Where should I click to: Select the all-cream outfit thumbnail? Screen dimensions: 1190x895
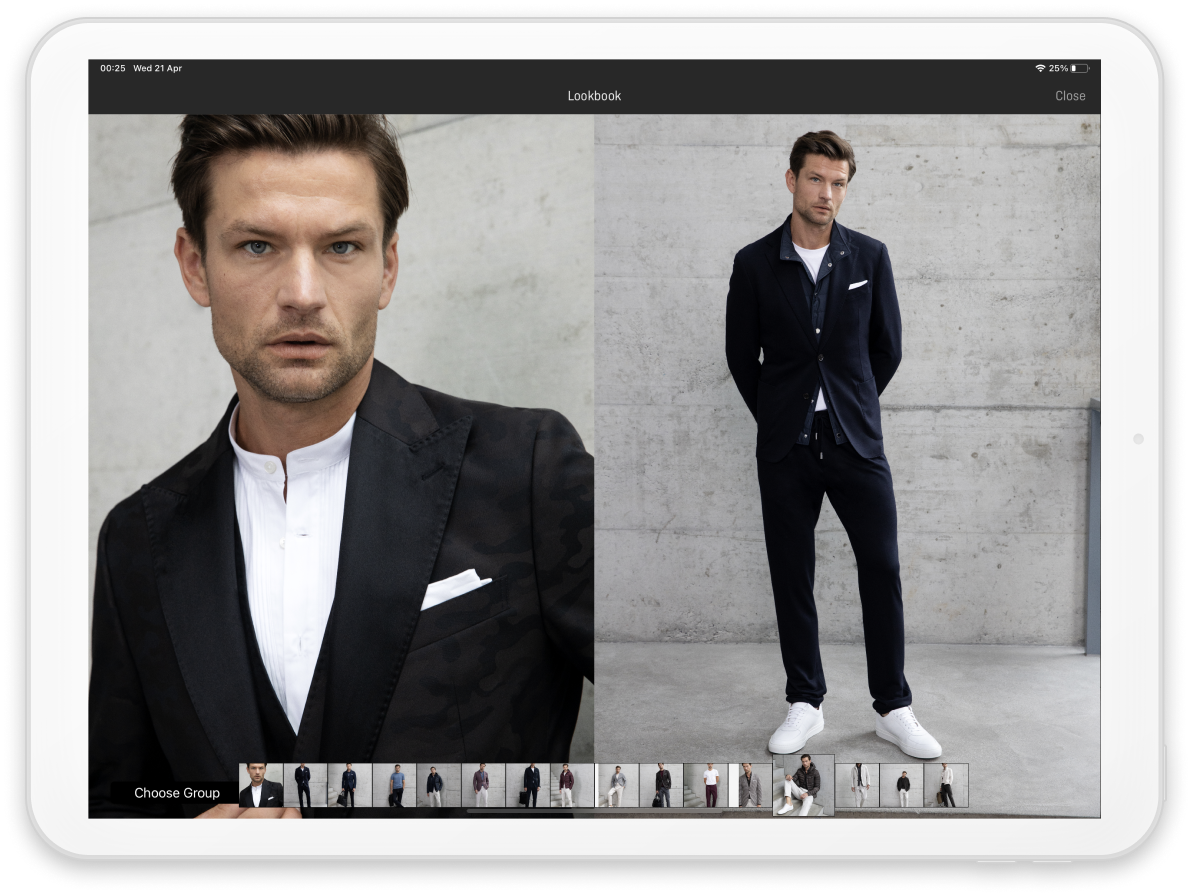858,785
